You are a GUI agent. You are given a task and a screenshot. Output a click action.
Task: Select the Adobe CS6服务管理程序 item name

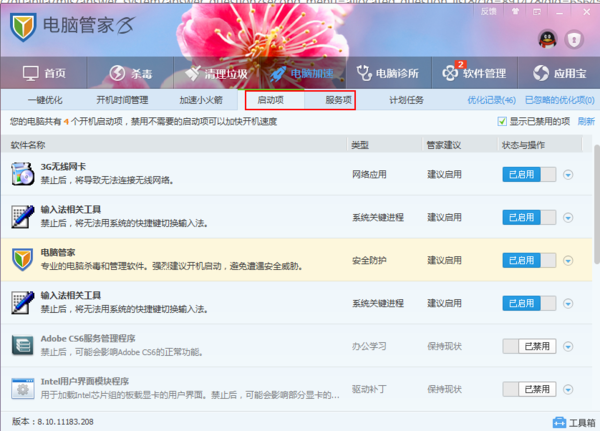point(88,339)
